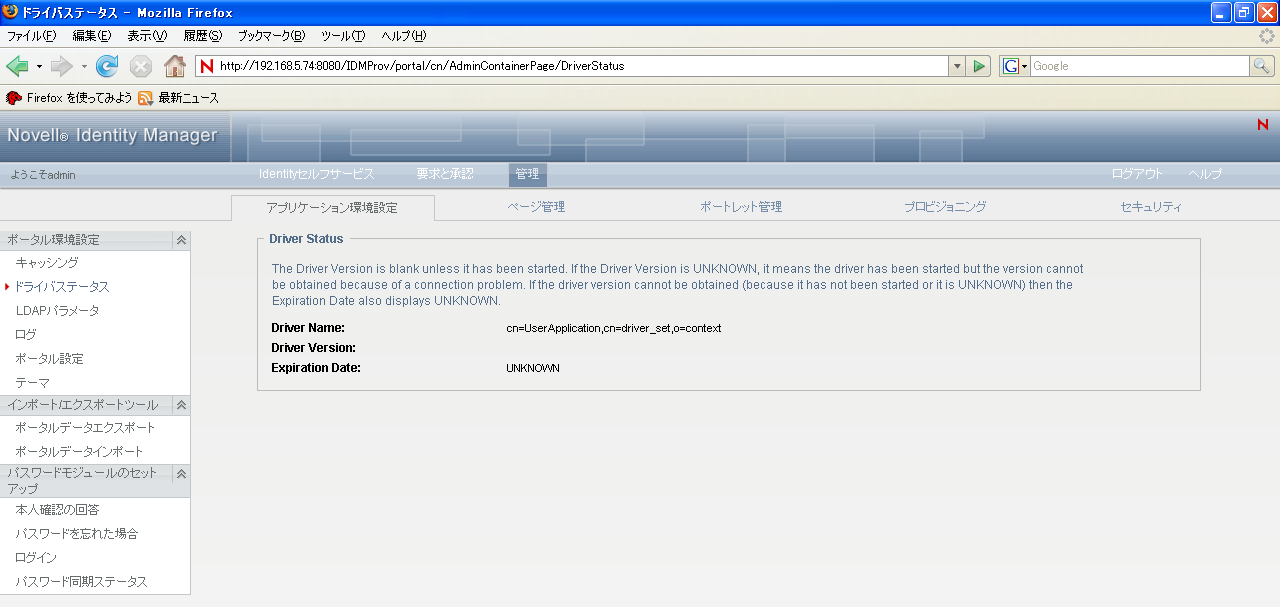Open the ブックマーク menu

click(x=271, y=36)
